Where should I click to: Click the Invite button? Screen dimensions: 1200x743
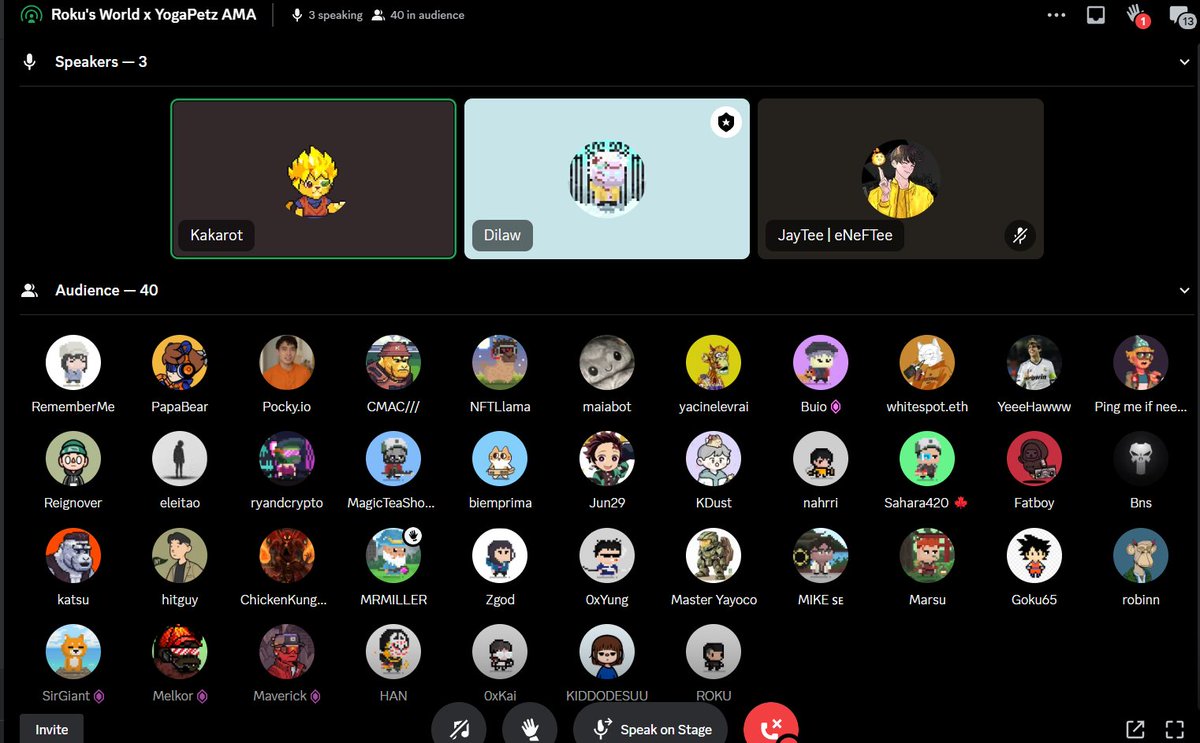pos(52,729)
